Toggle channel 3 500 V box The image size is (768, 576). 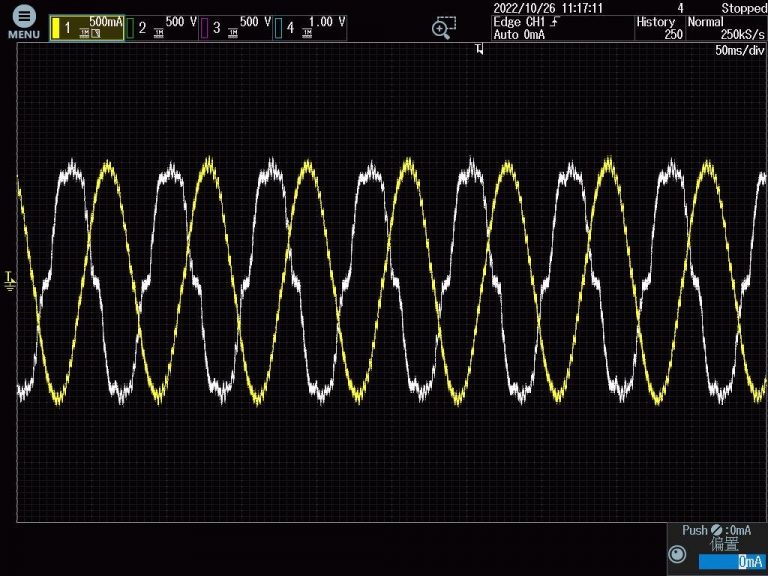[236, 28]
